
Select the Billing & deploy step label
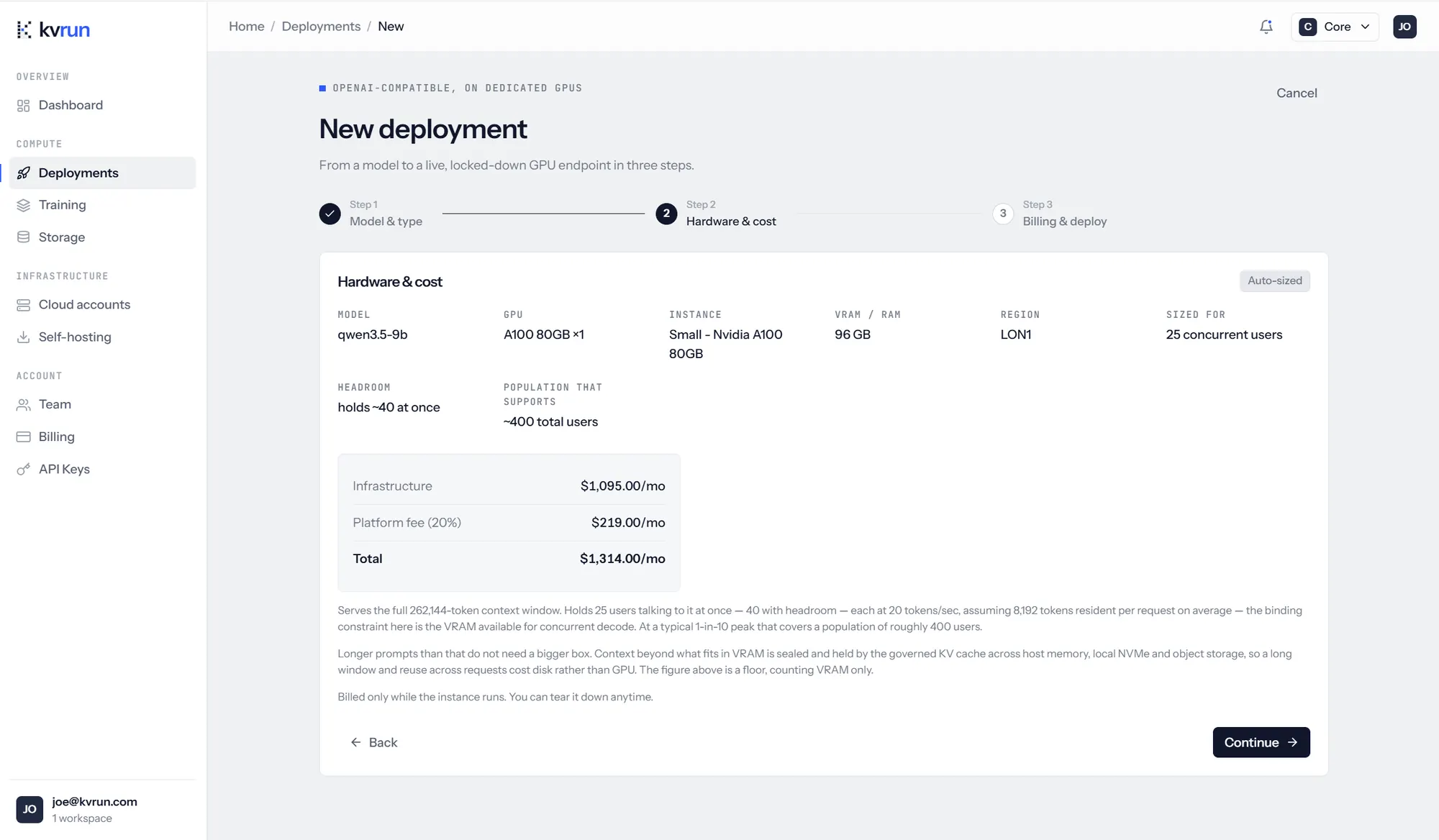coord(1065,222)
